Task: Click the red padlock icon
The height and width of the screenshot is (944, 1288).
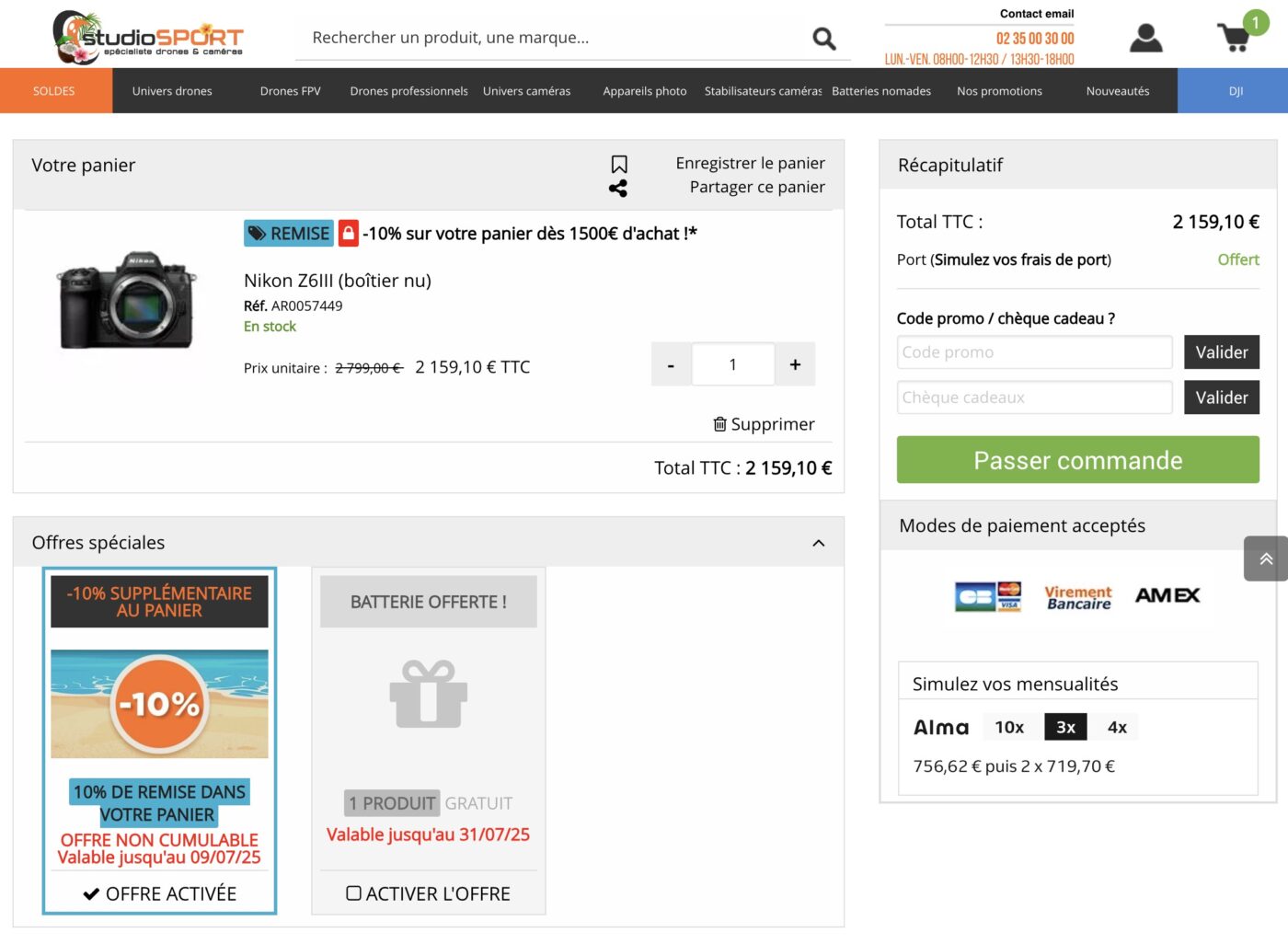Action: point(349,234)
